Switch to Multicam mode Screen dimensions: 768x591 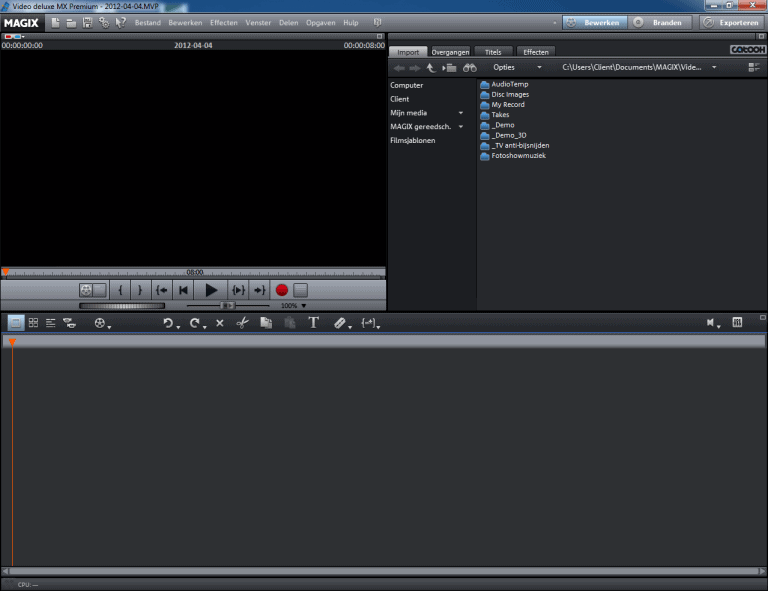[x=70, y=323]
